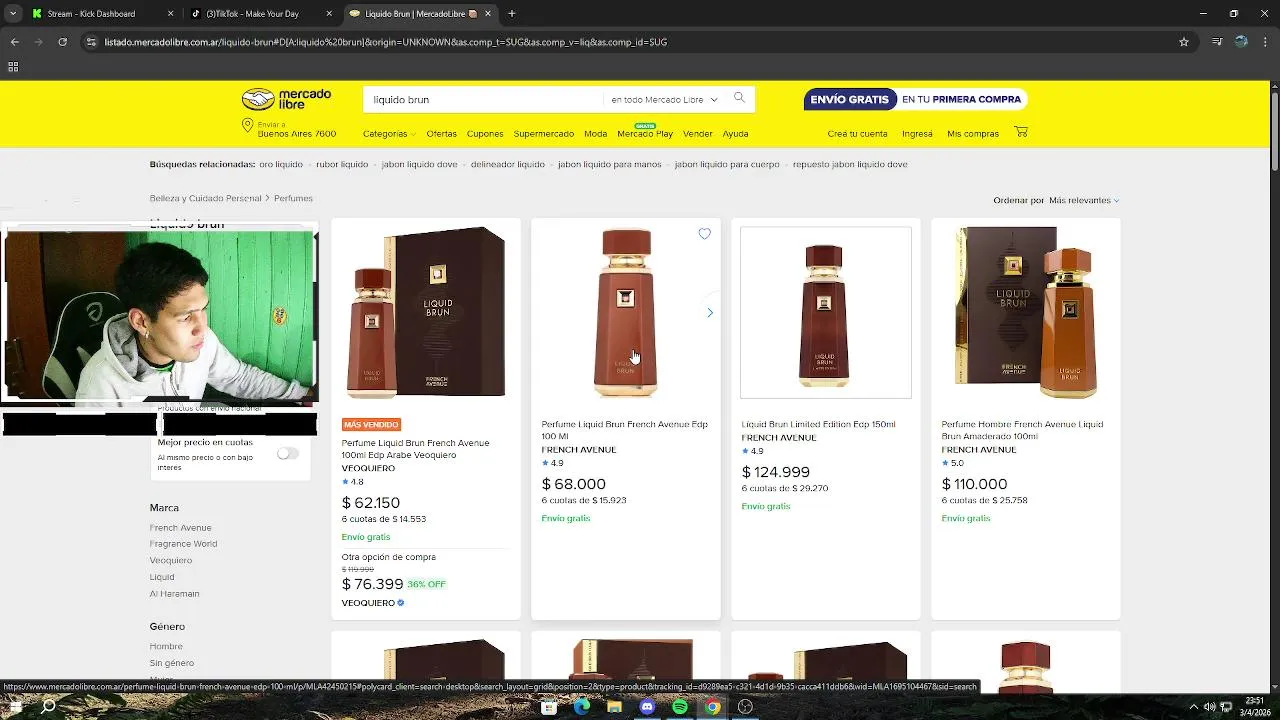Click the site info icon in address bar
Screen dimensions: 1280x720
(91, 42)
